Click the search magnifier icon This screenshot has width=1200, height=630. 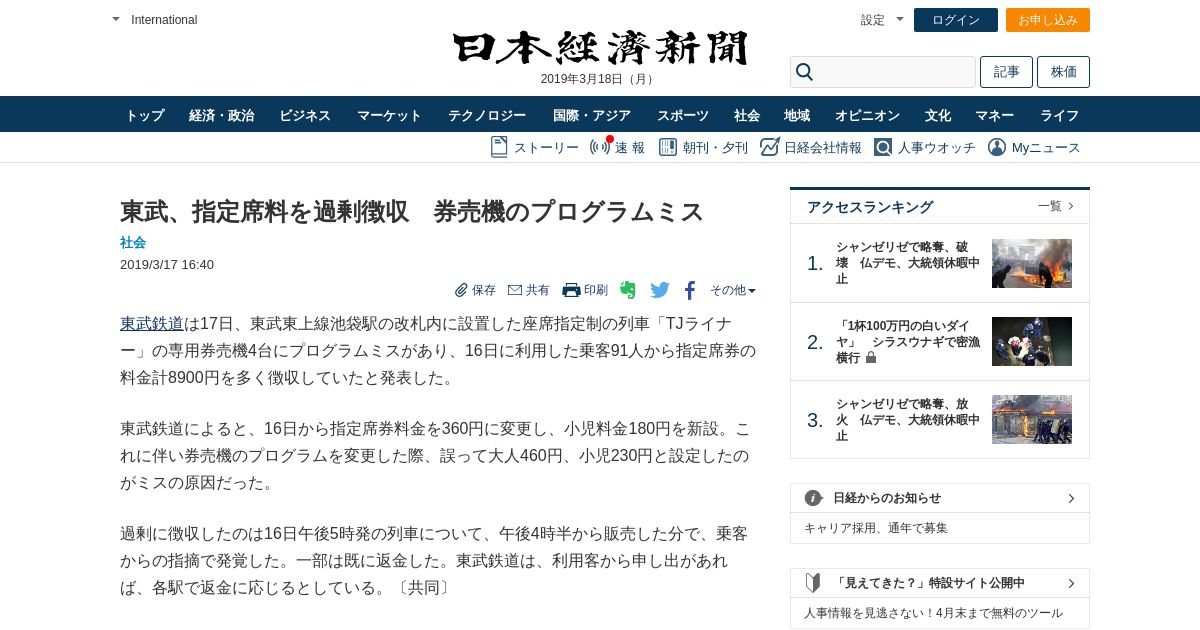[x=804, y=72]
